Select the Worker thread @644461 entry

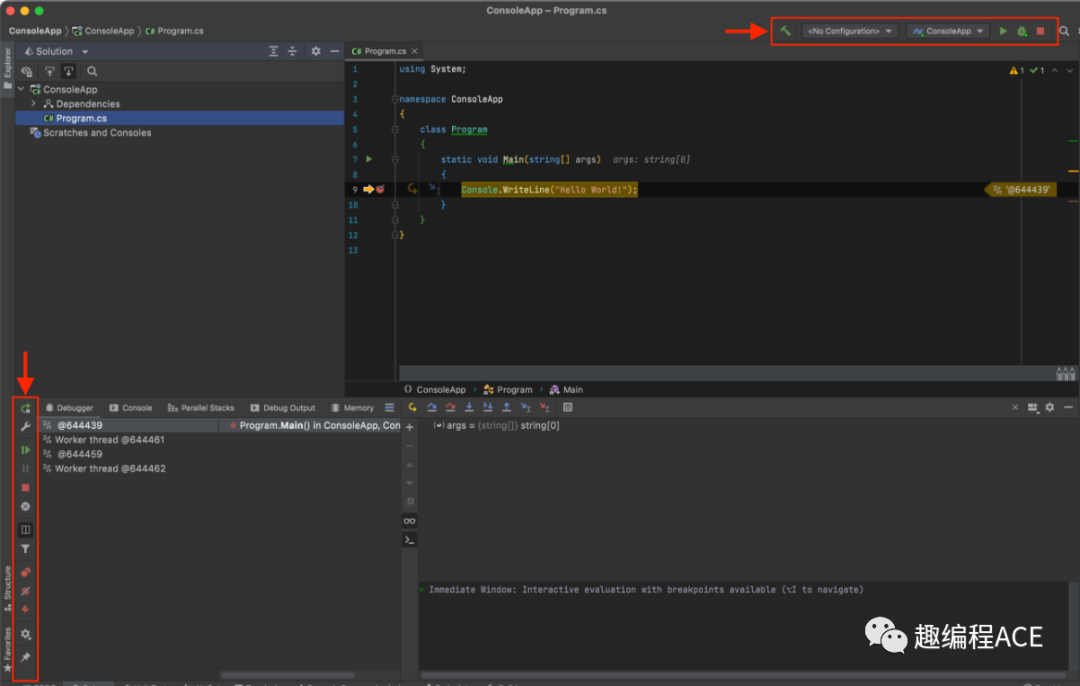pyautogui.click(x=109, y=440)
